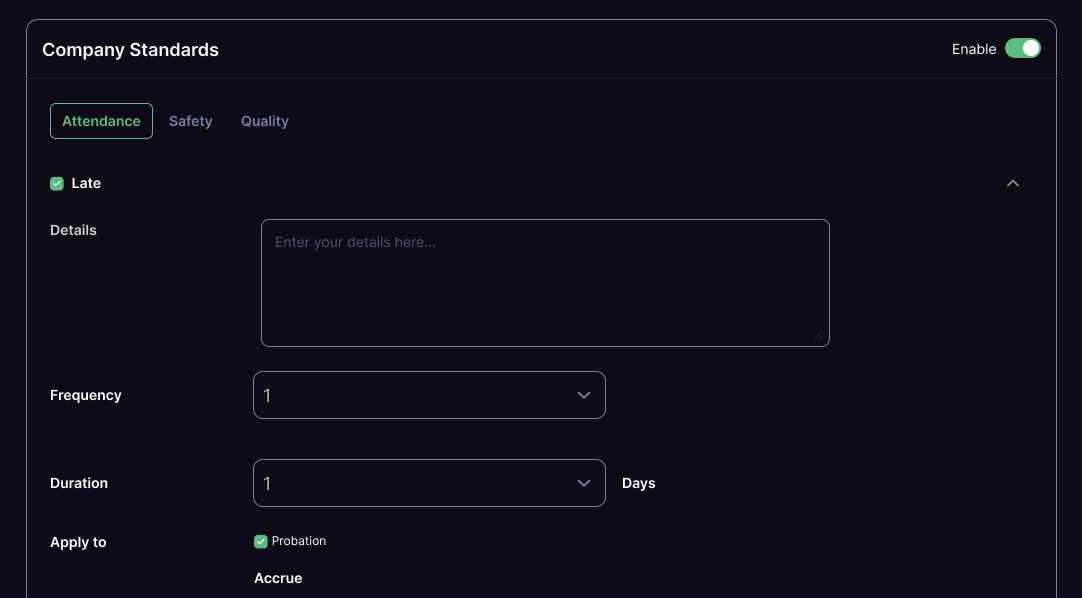Image resolution: width=1082 pixels, height=598 pixels.
Task: Click the Accrue heading
Action: point(278,579)
